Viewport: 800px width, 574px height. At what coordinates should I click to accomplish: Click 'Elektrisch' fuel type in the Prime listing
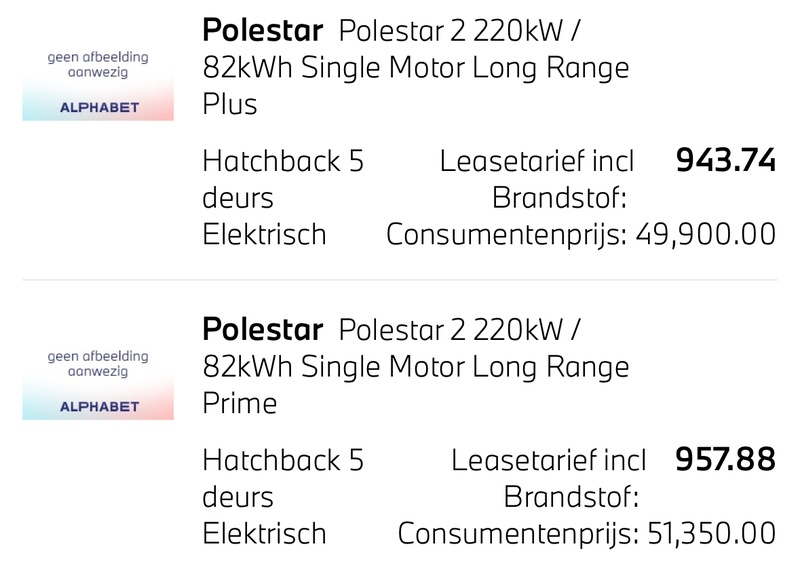pos(264,532)
